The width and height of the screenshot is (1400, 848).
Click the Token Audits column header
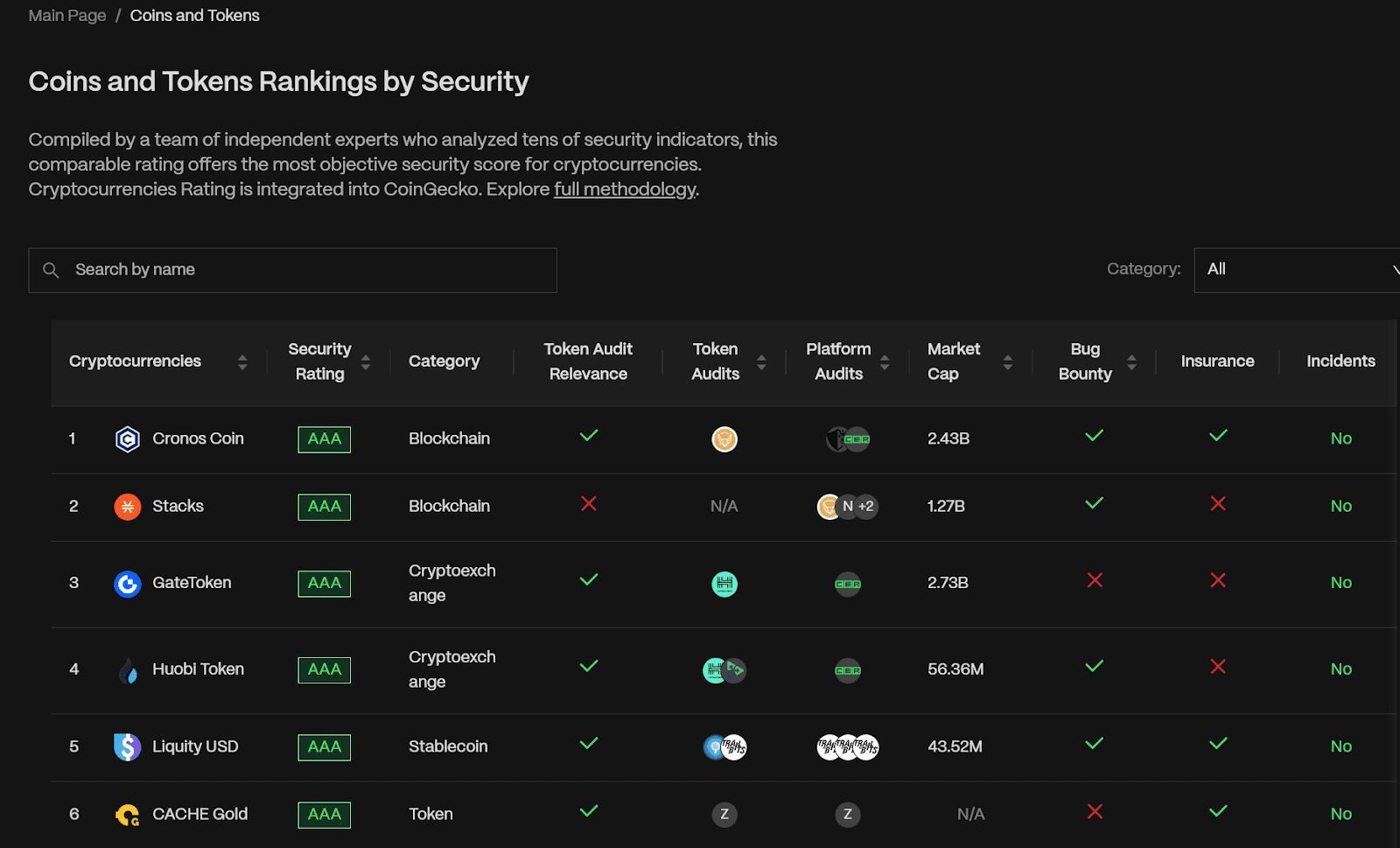click(715, 361)
